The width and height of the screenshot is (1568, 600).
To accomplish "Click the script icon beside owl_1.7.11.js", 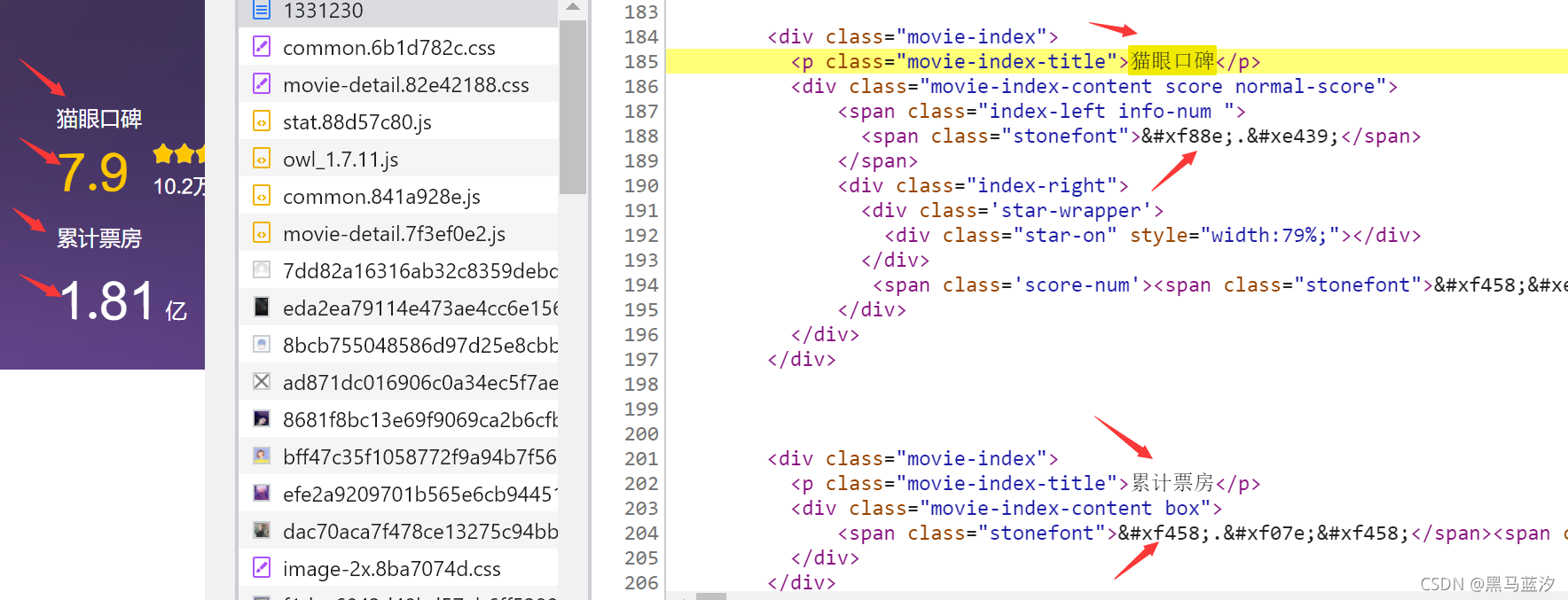I will (x=262, y=158).
